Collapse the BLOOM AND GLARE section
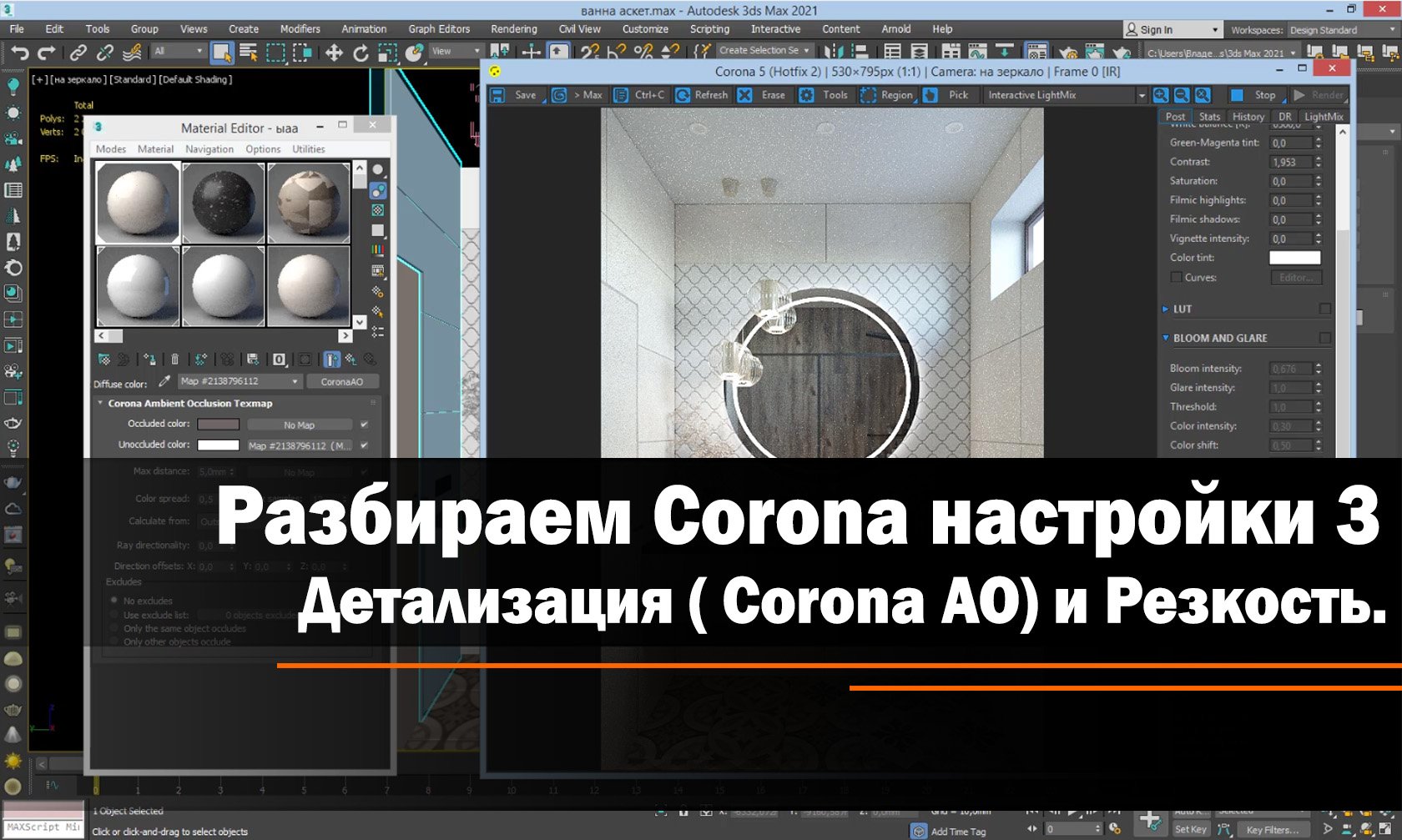 [x=1165, y=338]
